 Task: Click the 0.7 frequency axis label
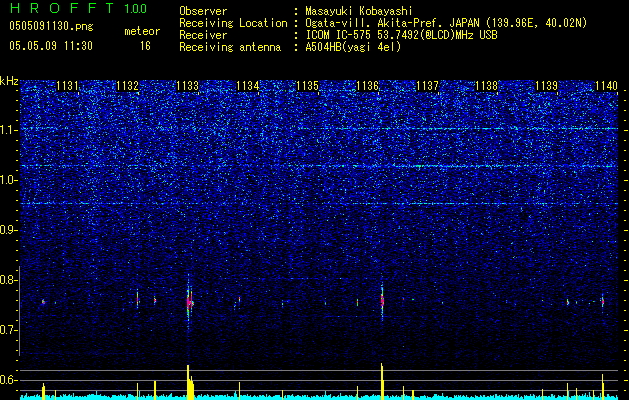[8, 330]
